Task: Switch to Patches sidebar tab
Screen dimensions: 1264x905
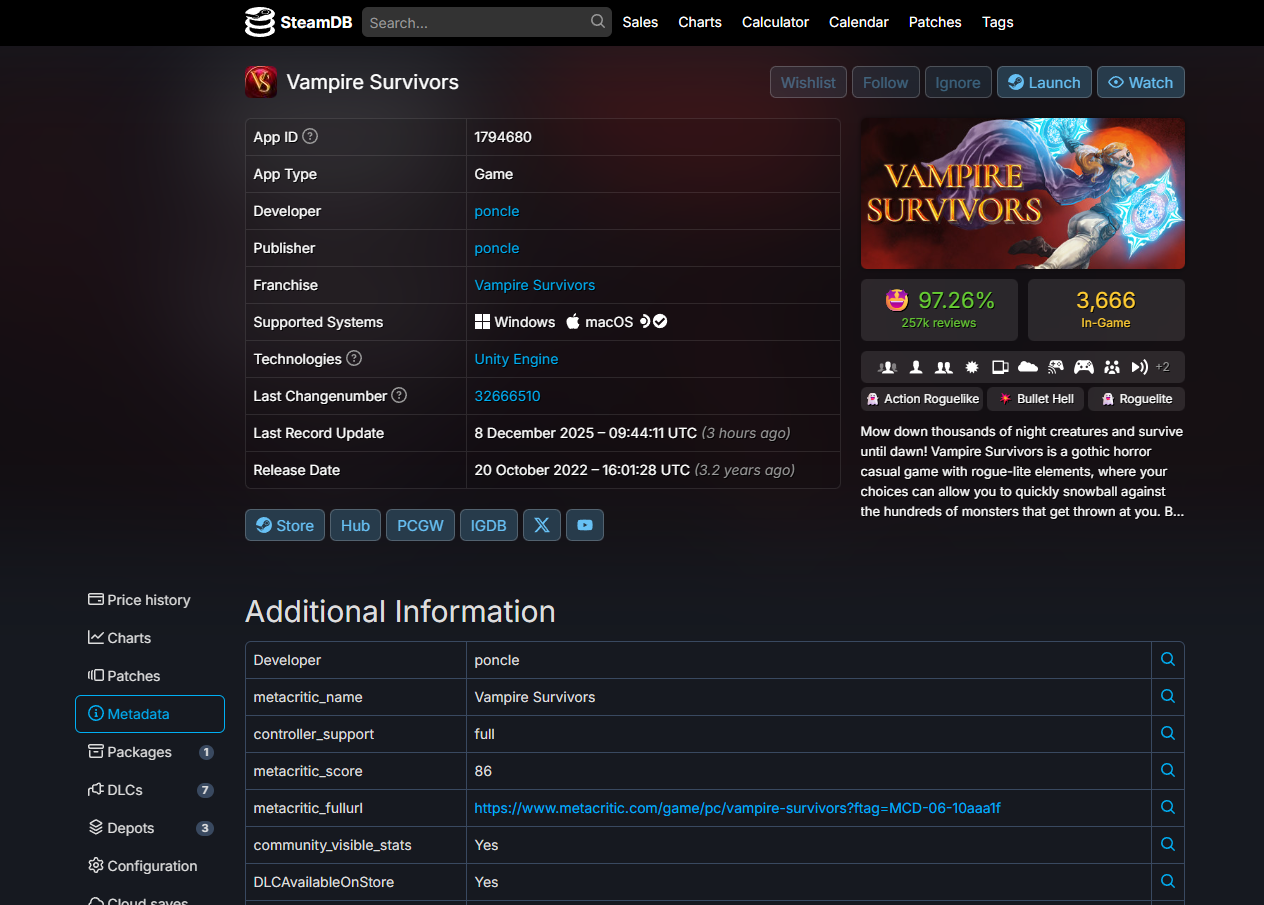Action: point(150,676)
